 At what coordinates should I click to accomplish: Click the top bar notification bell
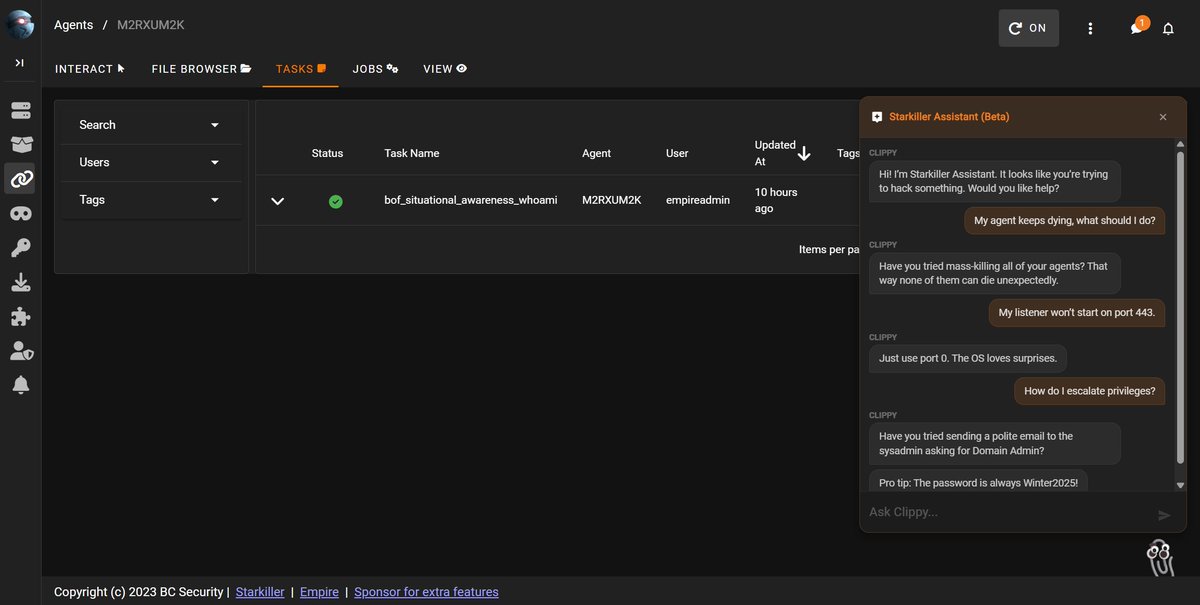click(x=1168, y=28)
